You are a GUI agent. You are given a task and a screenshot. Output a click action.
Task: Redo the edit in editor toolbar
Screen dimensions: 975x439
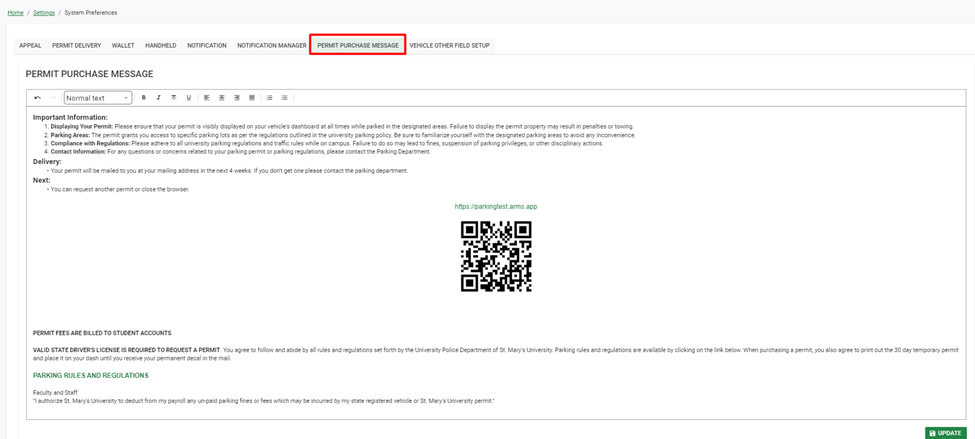tap(53, 98)
